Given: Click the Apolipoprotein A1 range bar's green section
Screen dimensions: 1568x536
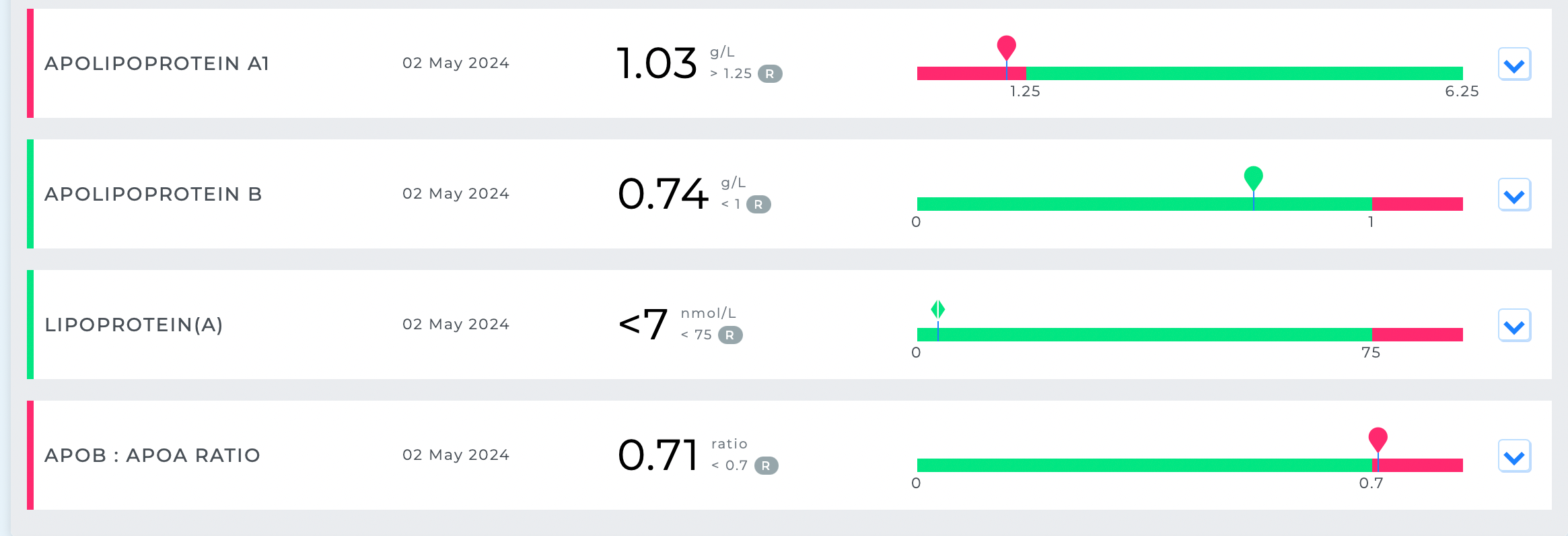Looking at the screenshot, I should [x=1245, y=73].
